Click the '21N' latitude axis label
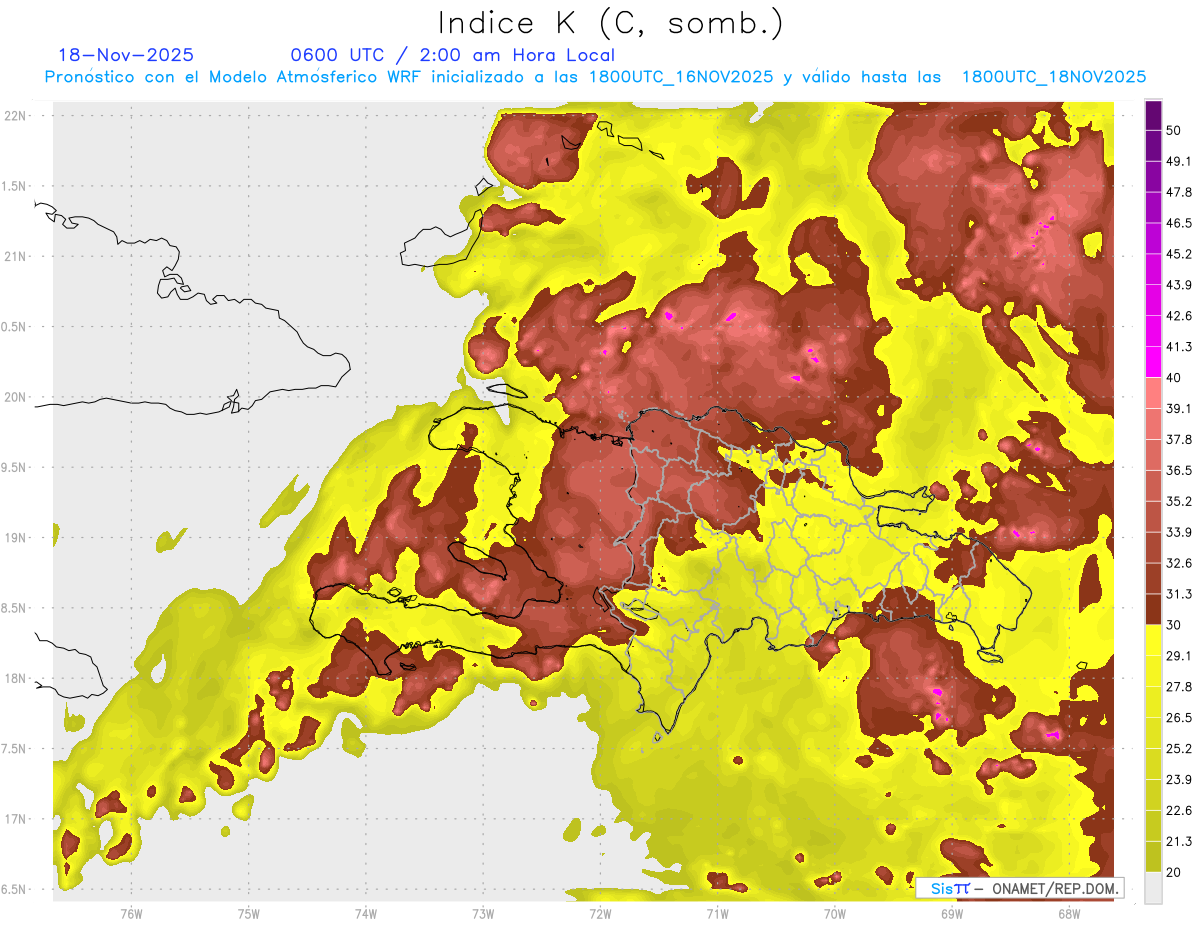 pos(16,256)
